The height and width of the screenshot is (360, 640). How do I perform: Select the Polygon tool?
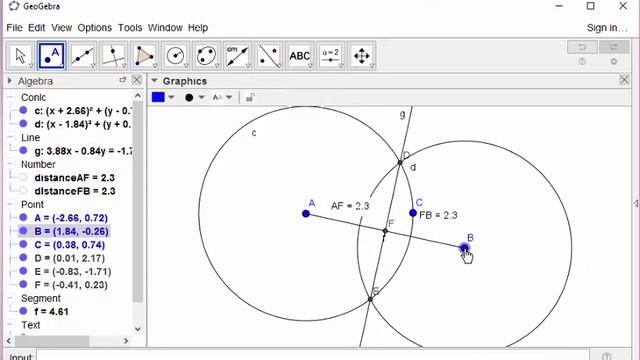tap(145, 56)
